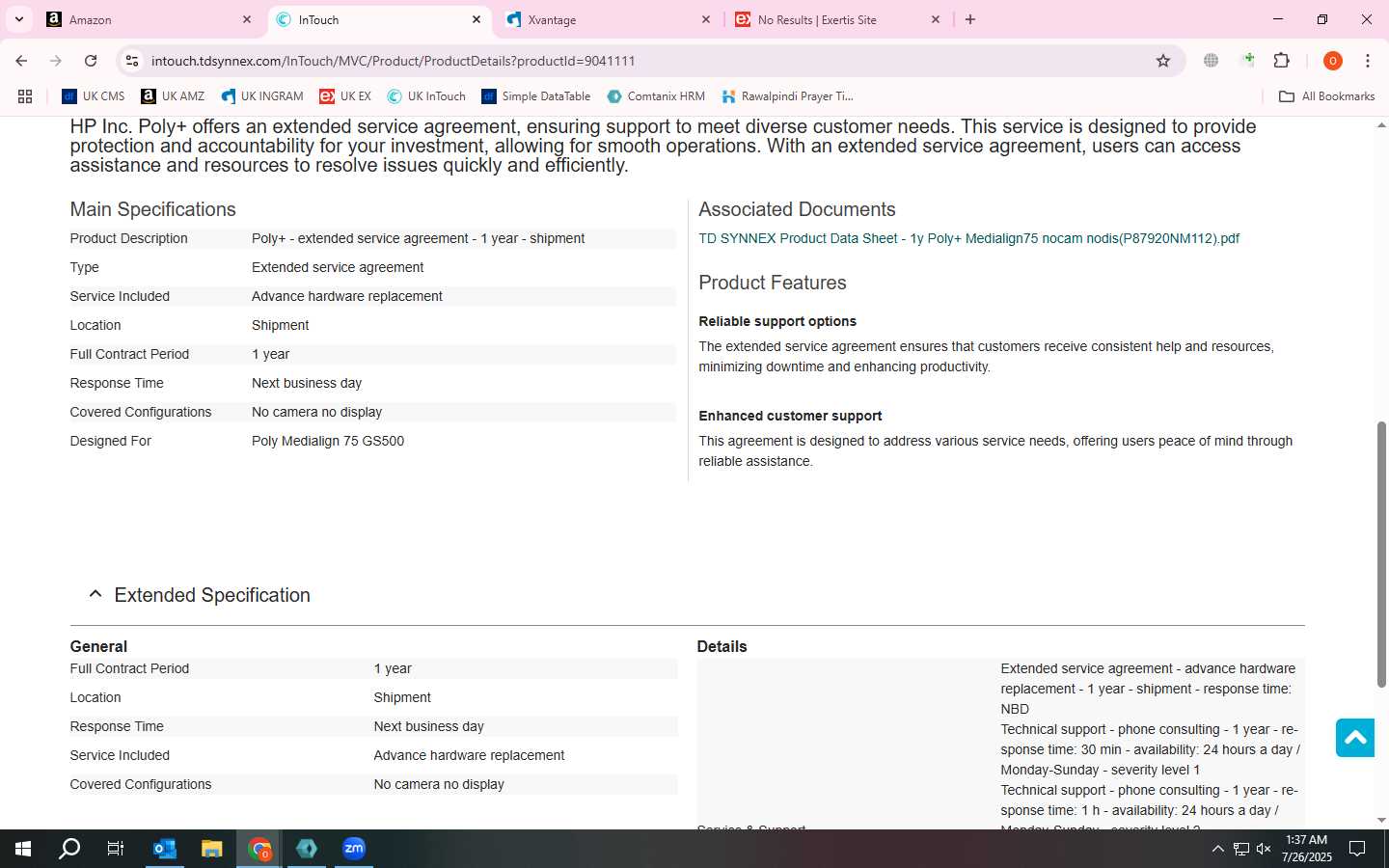Click the 'Associated Documents' heading
Image resolution: width=1389 pixels, height=868 pixels.
797,209
